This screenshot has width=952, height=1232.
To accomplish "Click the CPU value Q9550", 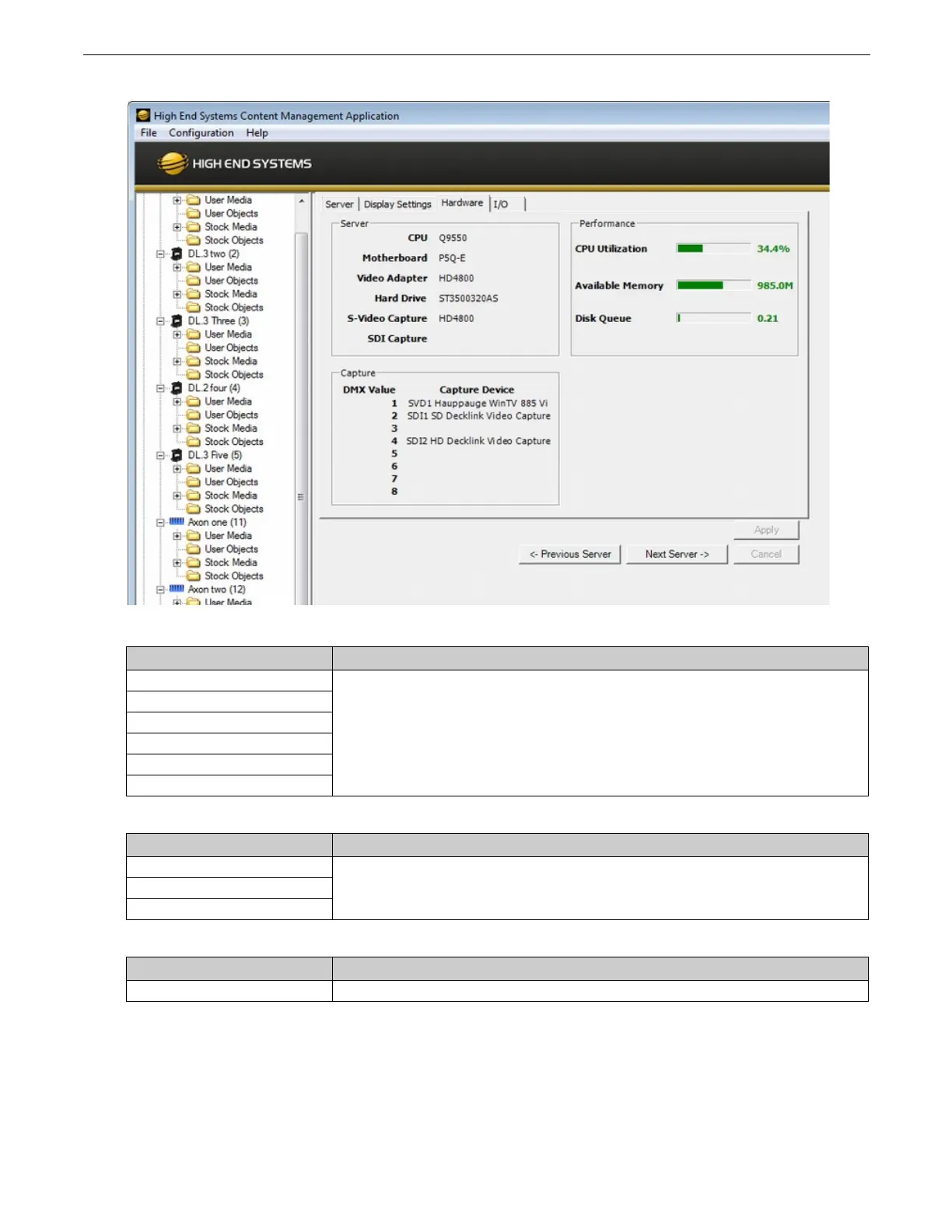I will pos(453,238).
